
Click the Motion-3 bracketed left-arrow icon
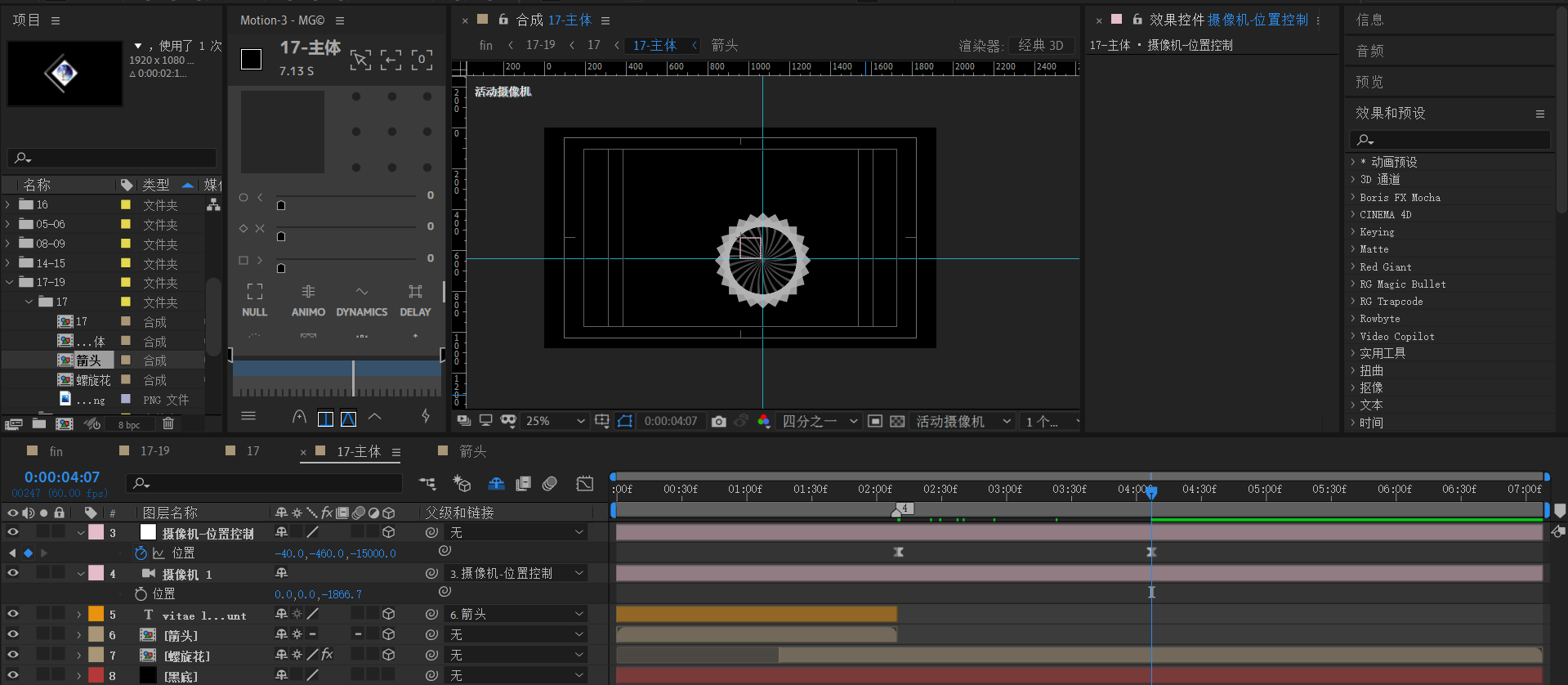(391, 60)
